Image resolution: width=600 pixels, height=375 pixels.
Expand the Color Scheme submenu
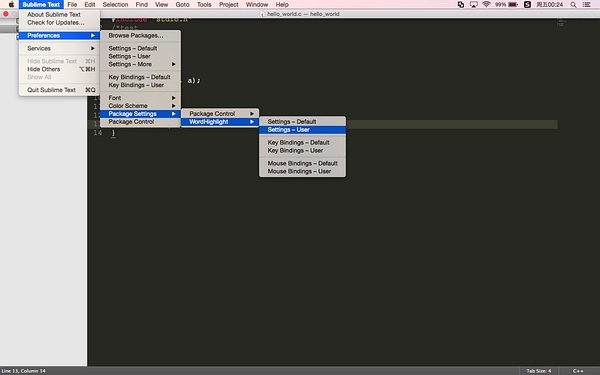(140, 106)
